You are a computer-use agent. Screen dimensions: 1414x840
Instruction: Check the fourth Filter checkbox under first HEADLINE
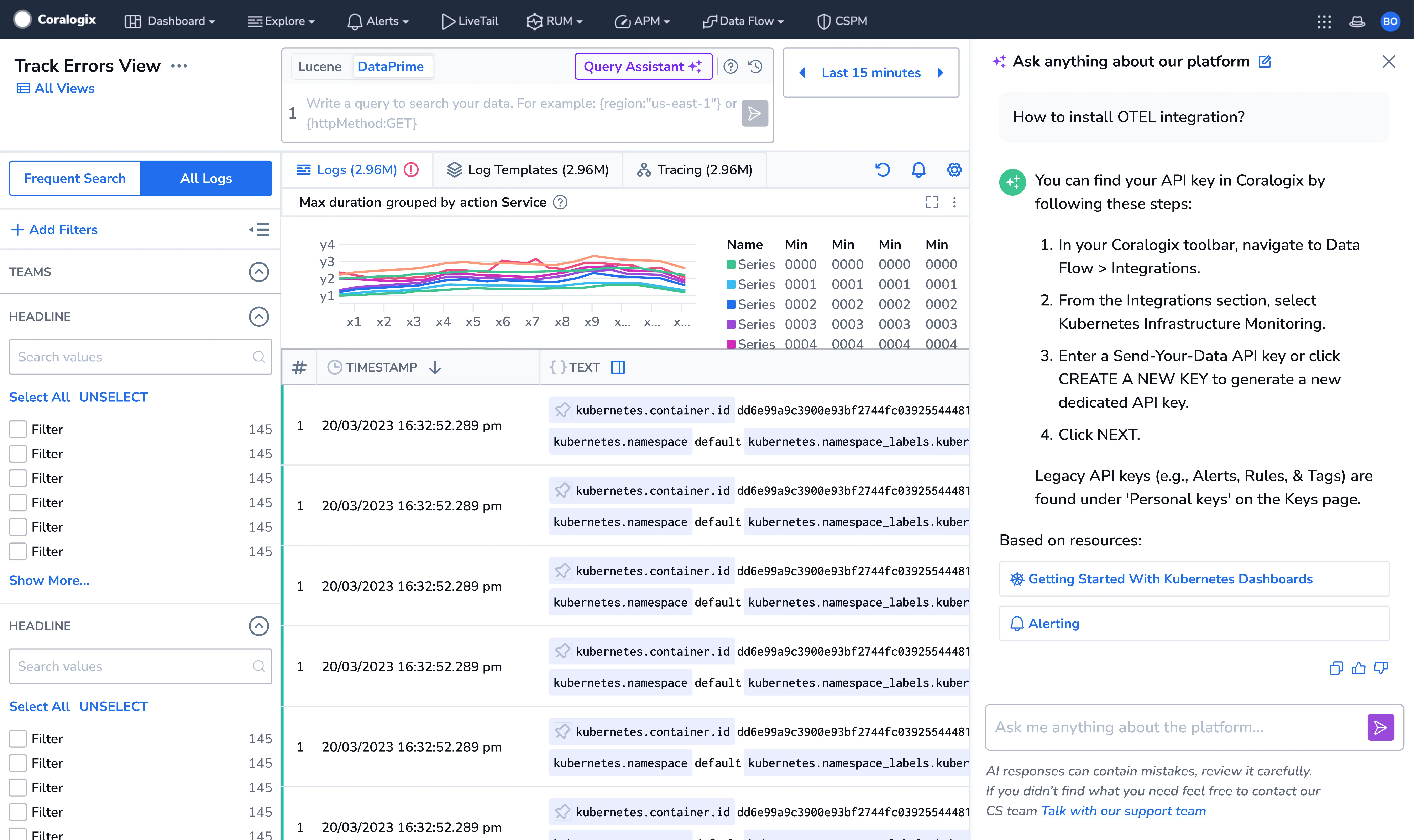(x=18, y=502)
